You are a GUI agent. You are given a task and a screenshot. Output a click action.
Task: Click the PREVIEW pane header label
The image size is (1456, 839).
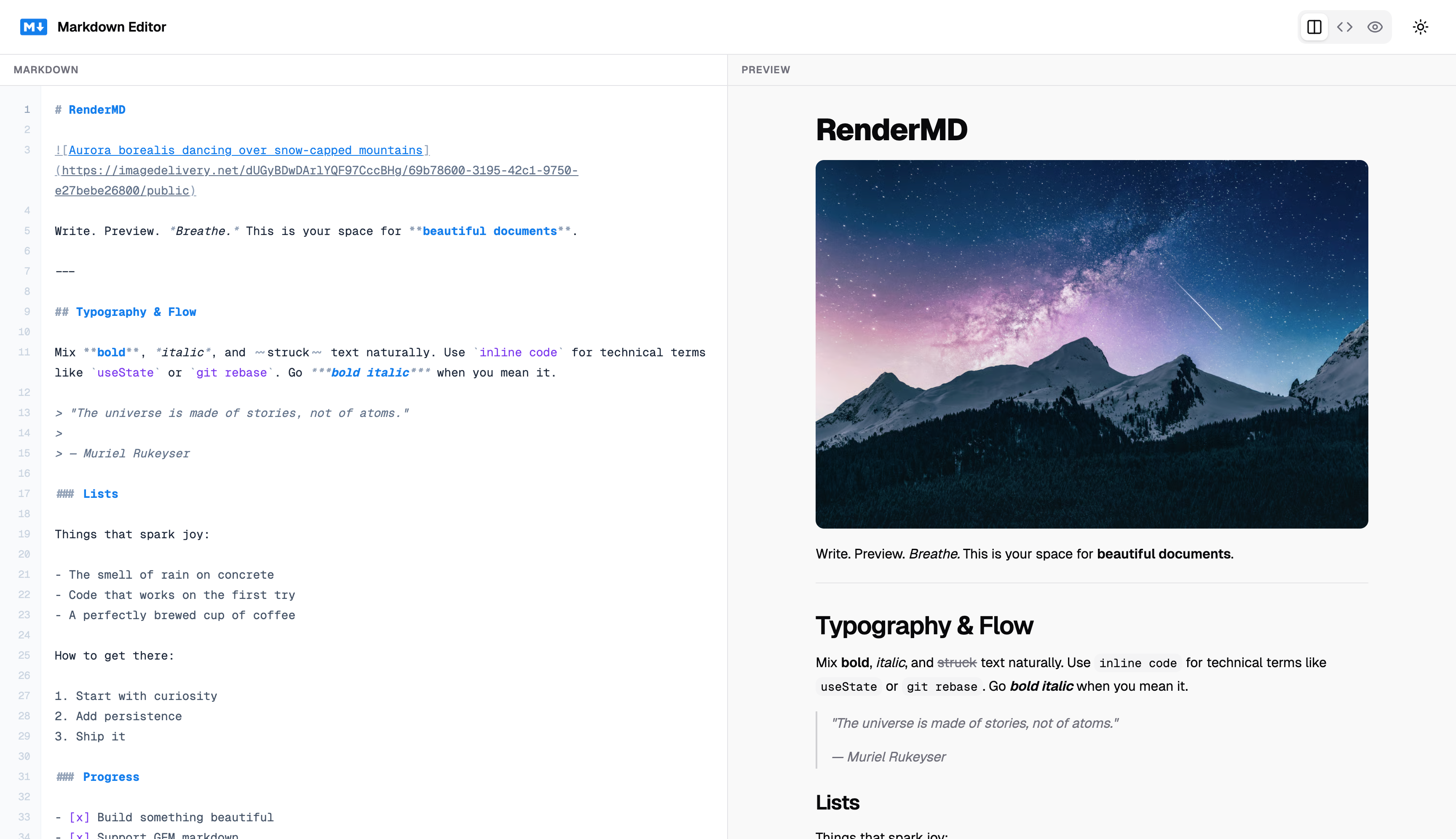click(765, 70)
